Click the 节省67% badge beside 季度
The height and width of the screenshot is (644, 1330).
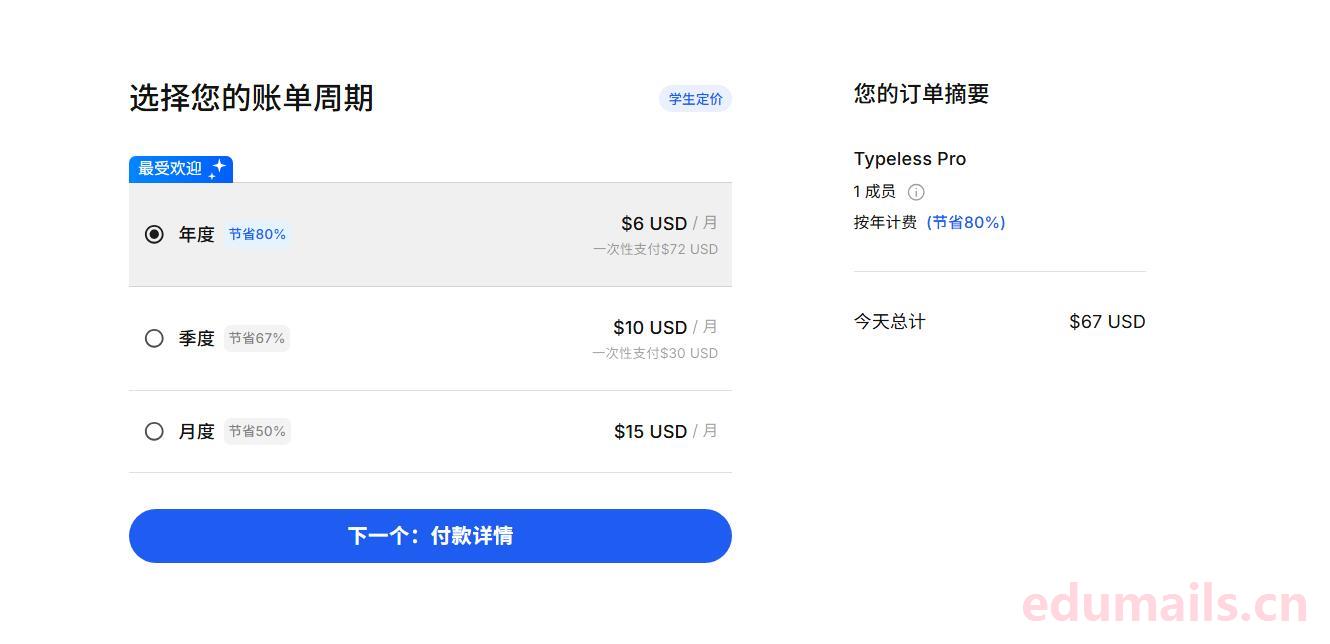(x=257, y=338)
